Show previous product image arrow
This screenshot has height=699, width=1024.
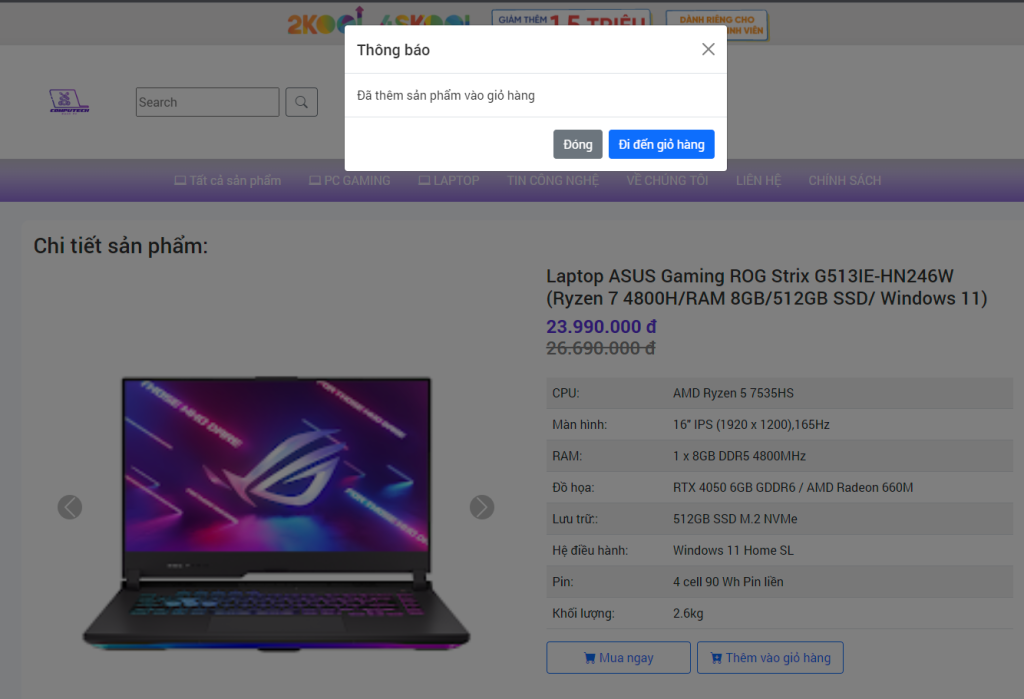(x=70, y=507)
